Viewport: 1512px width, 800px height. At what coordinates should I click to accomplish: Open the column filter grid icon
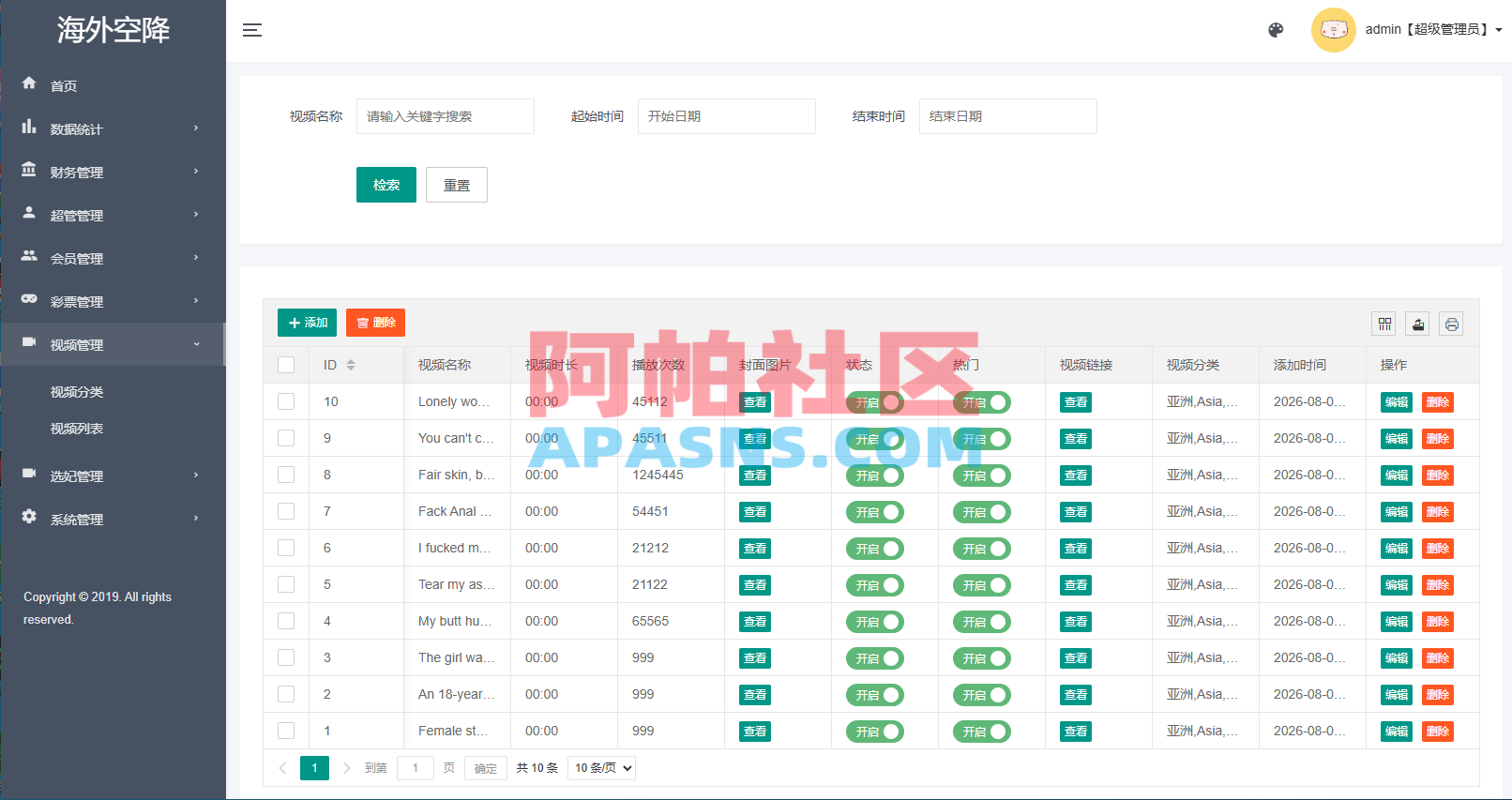click(x=1384, y=325)
